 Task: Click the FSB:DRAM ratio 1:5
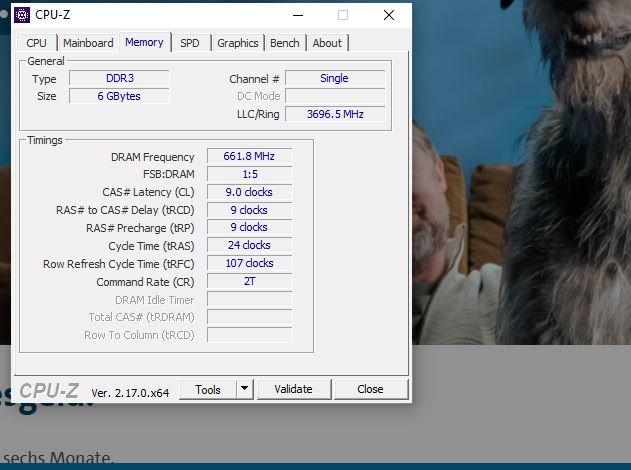click(250, 174)
